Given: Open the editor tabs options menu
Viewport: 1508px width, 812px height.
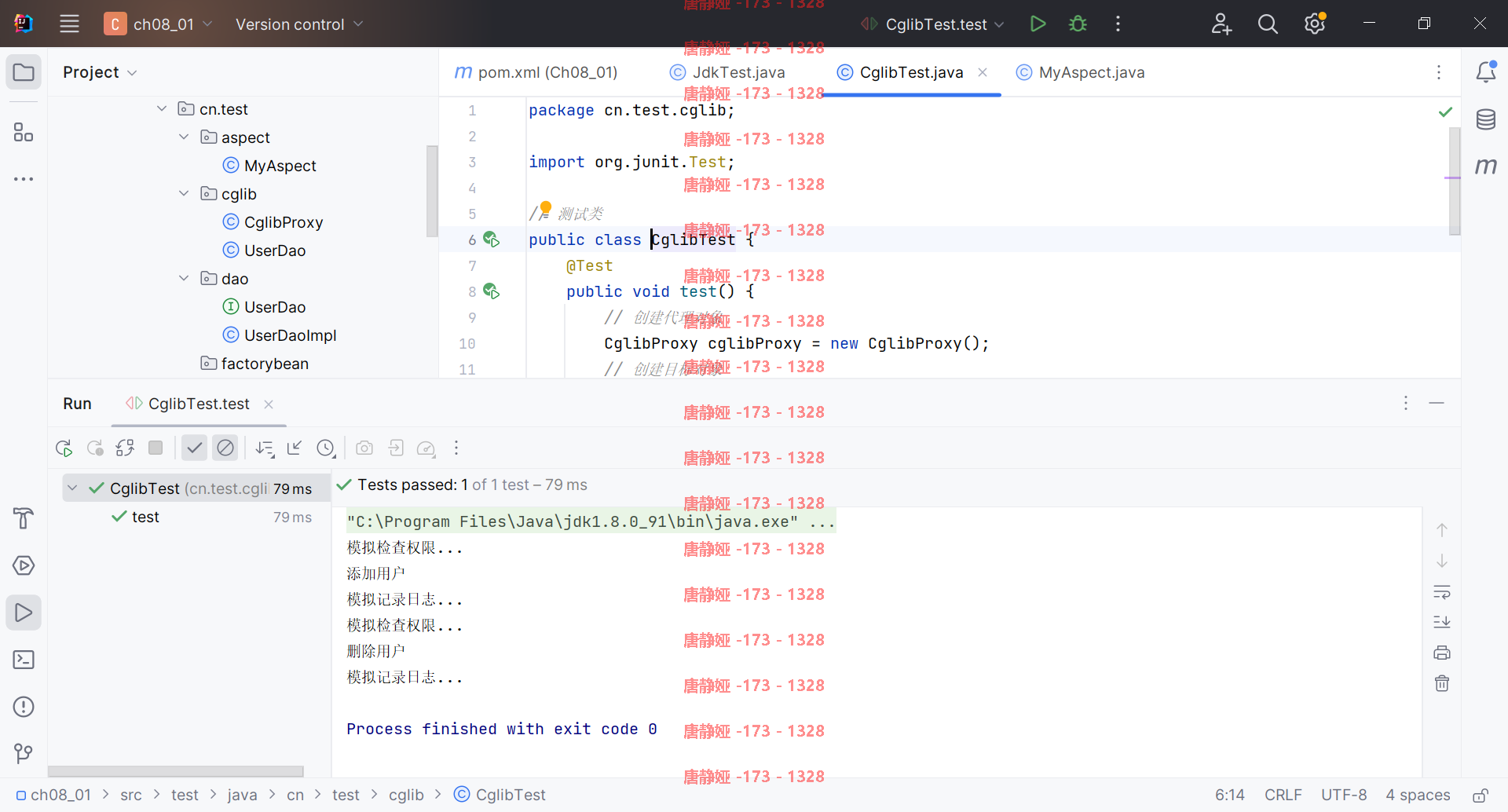Looking at the screenshot, I should point(1439,72).
